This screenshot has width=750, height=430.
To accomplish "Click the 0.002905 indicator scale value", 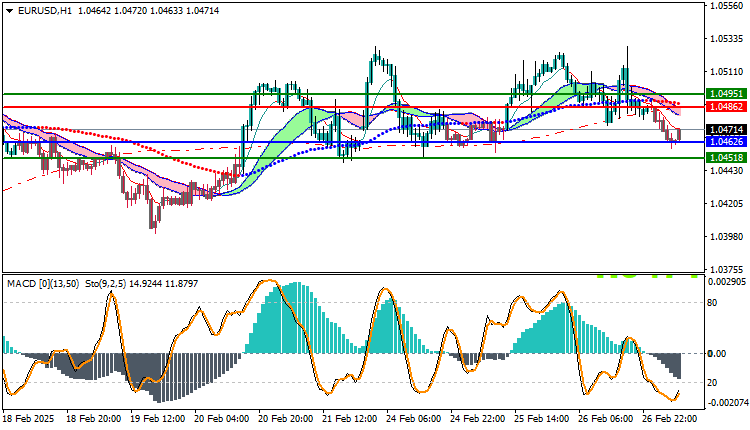I will [x=727, y=282].
